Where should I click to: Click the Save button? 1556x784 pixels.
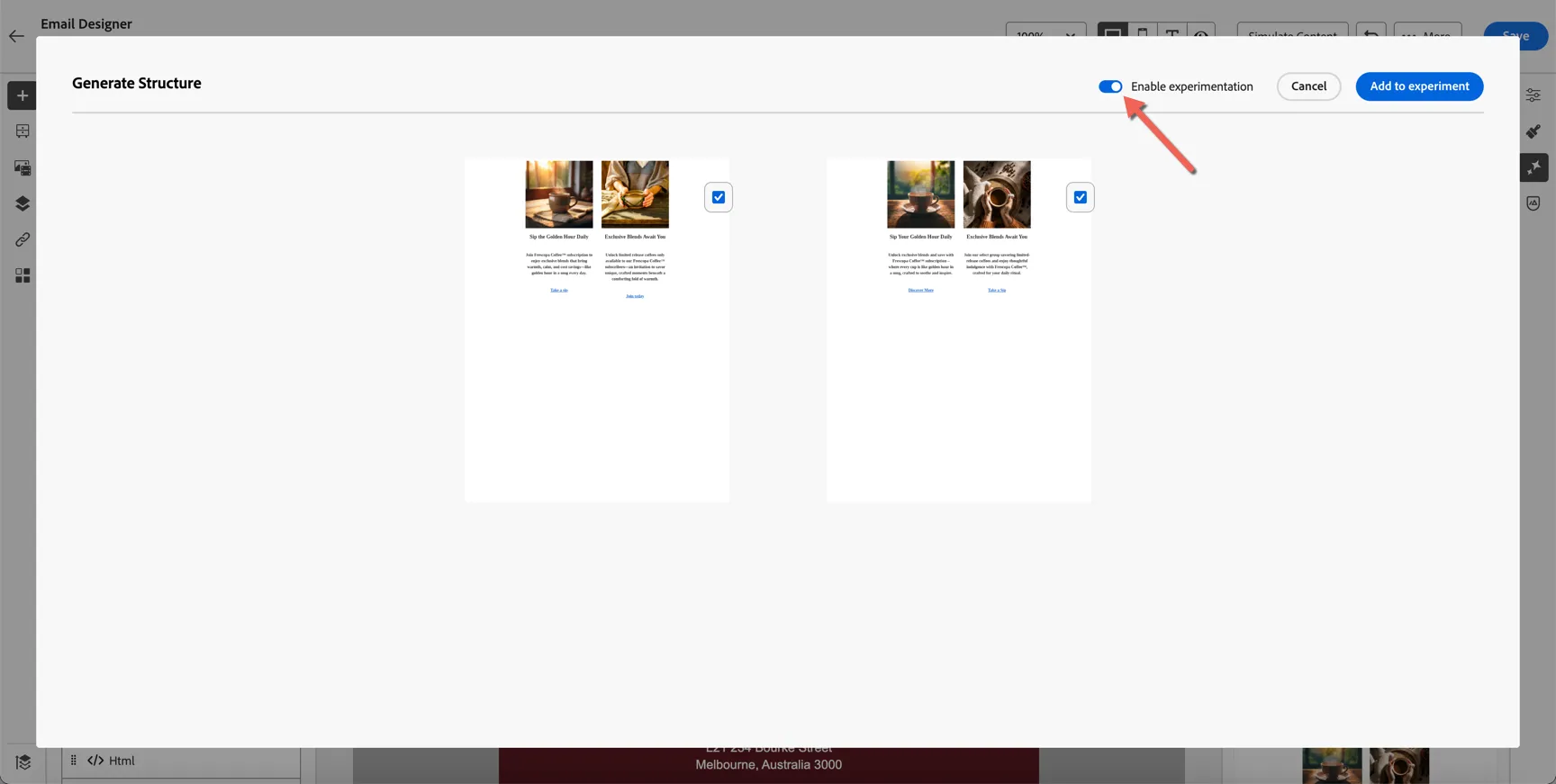pos(1515,36)
